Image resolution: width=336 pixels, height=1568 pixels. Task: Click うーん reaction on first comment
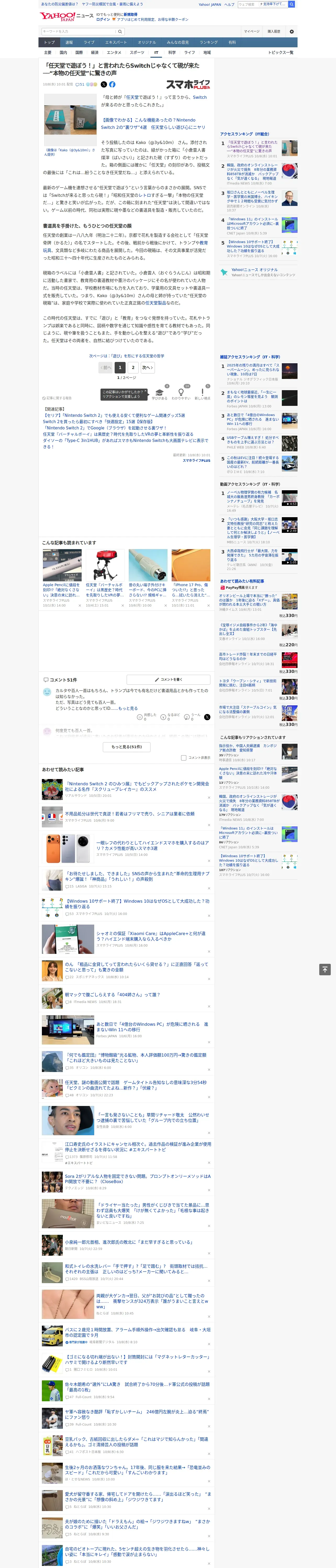coord(193,717)
